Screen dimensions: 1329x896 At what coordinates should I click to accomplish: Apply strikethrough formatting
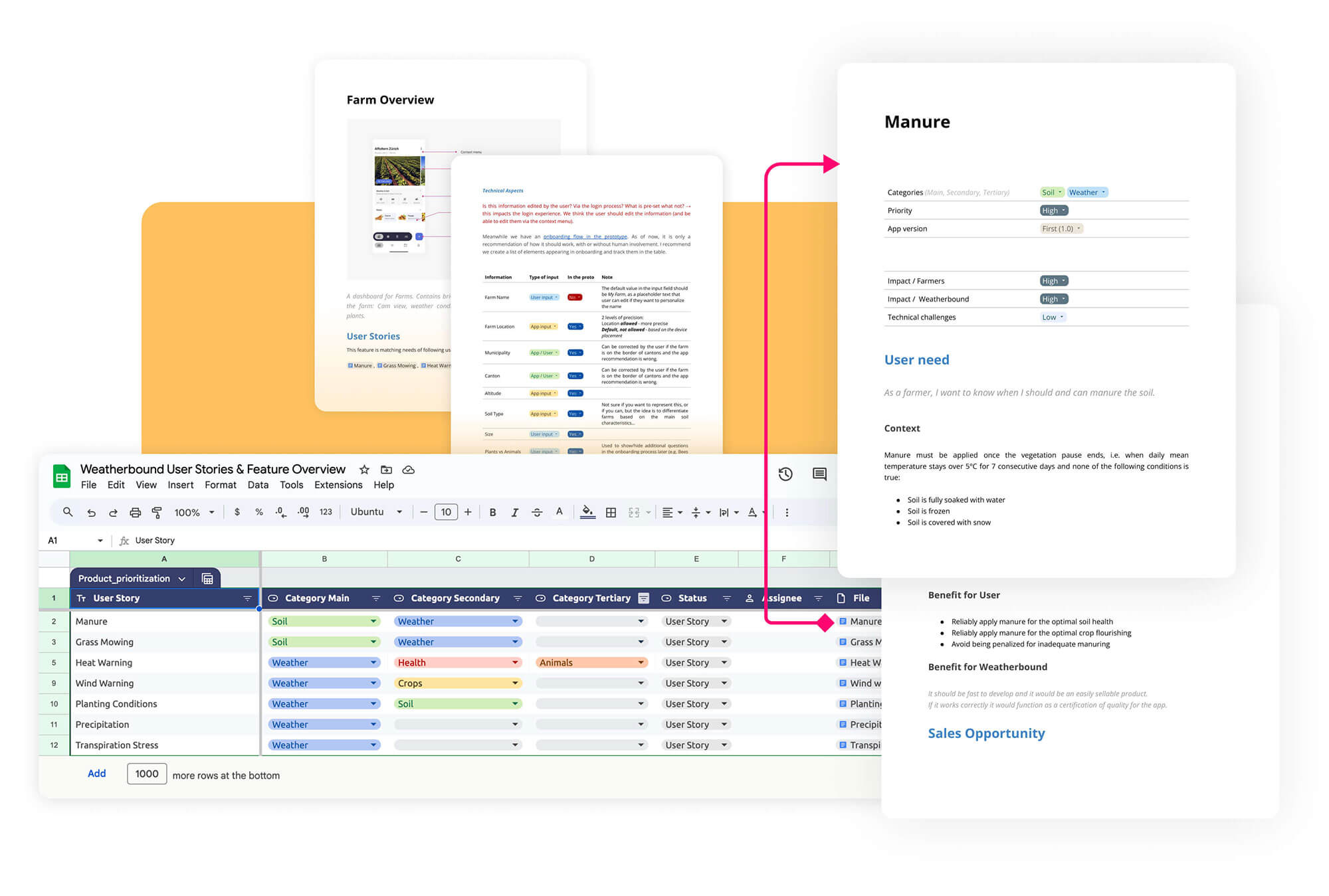click(x=537, y=512)
